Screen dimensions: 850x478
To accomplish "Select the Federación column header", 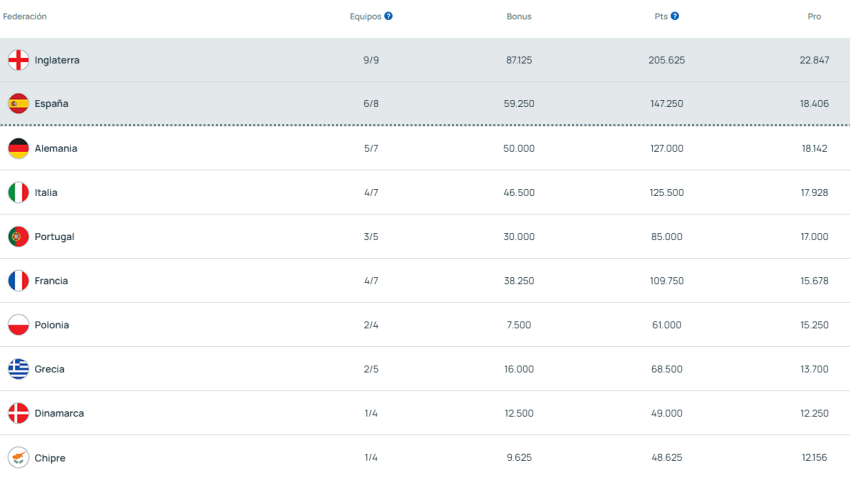I will (25, 17).
